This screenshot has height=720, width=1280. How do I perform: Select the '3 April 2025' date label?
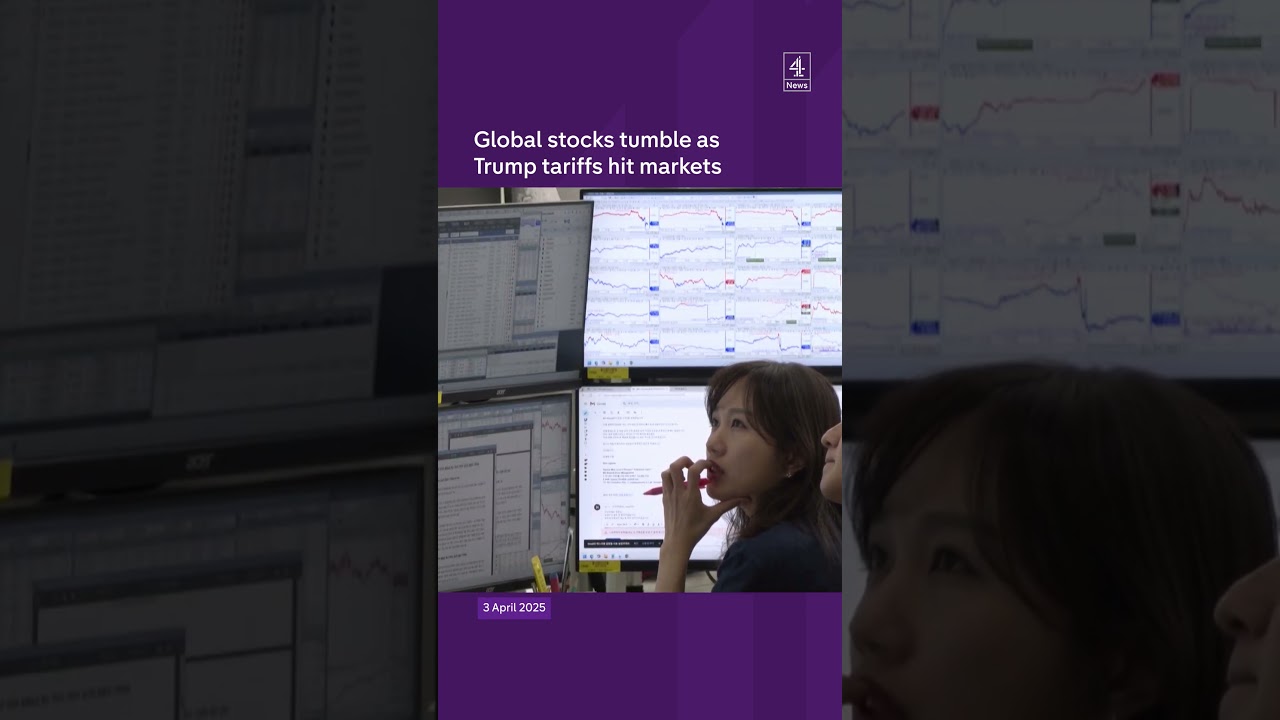pyautogui.click(x=514, y=608)
